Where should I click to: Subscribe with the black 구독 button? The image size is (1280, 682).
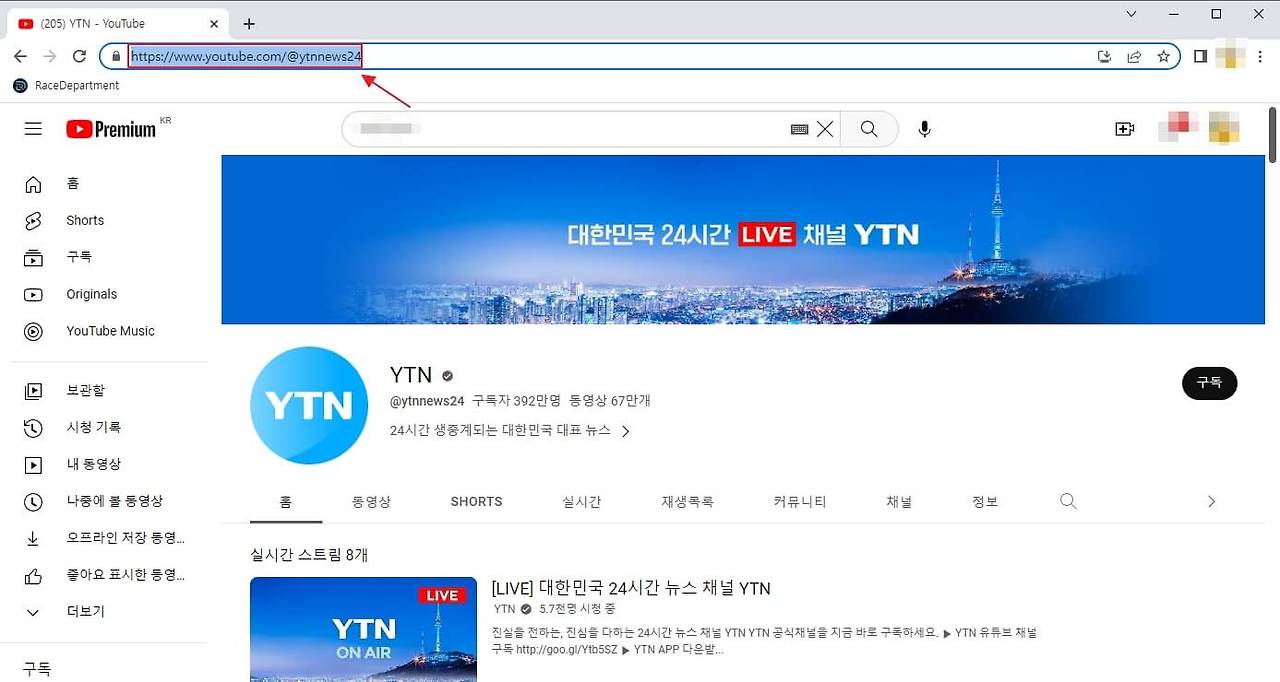1209,383
